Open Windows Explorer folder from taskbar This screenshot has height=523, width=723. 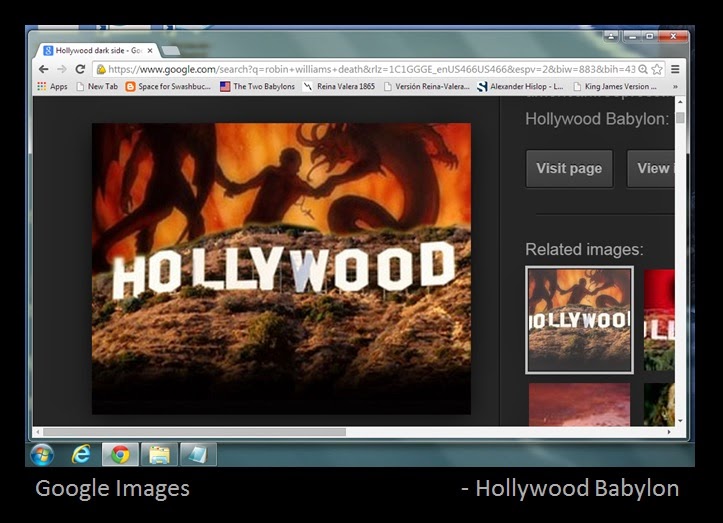click(159, 455)
